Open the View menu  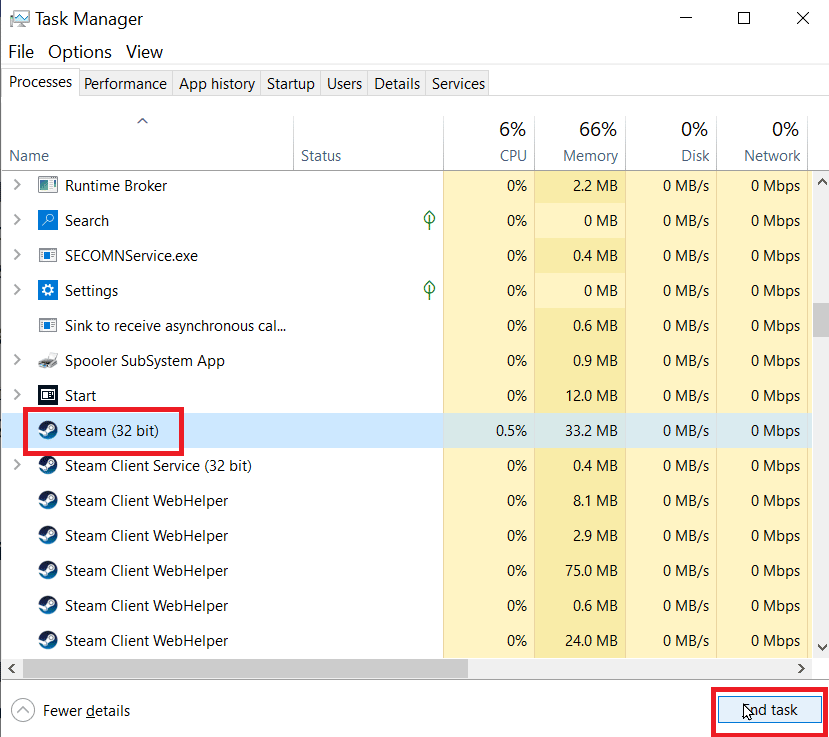(144, 51)
